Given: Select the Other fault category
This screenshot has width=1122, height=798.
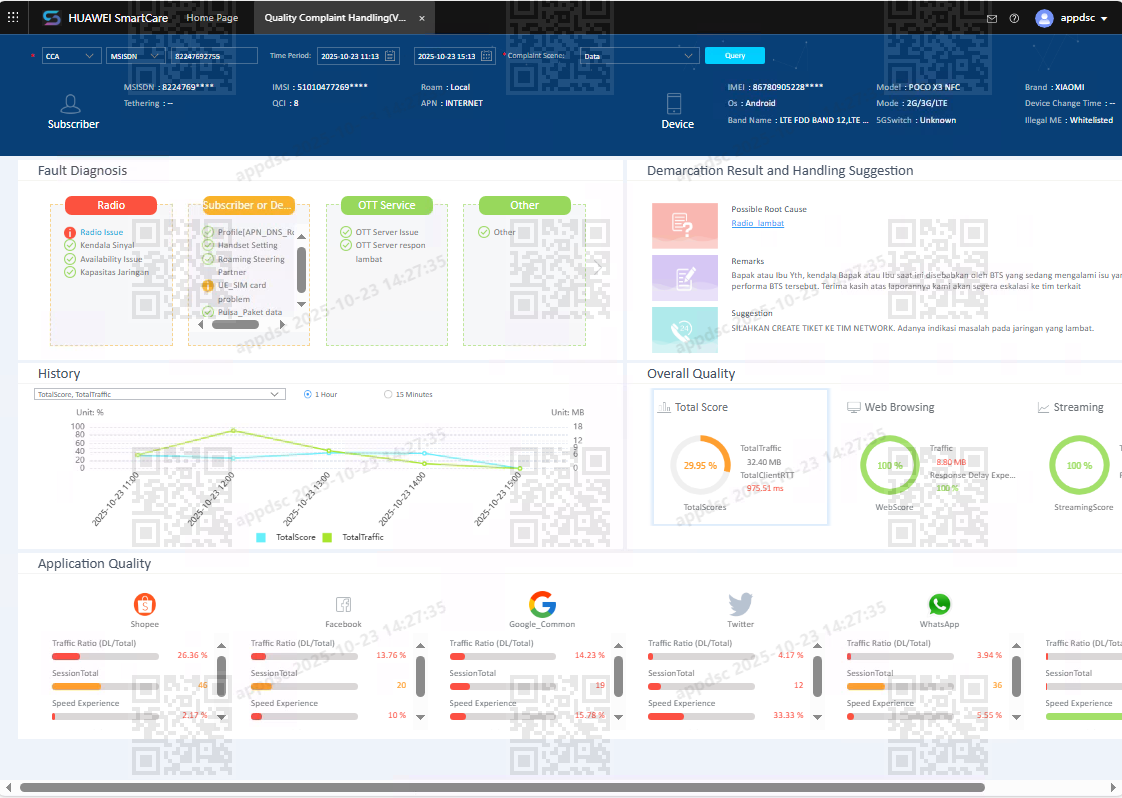Looking at the screenshot, I should click(525, 205).
